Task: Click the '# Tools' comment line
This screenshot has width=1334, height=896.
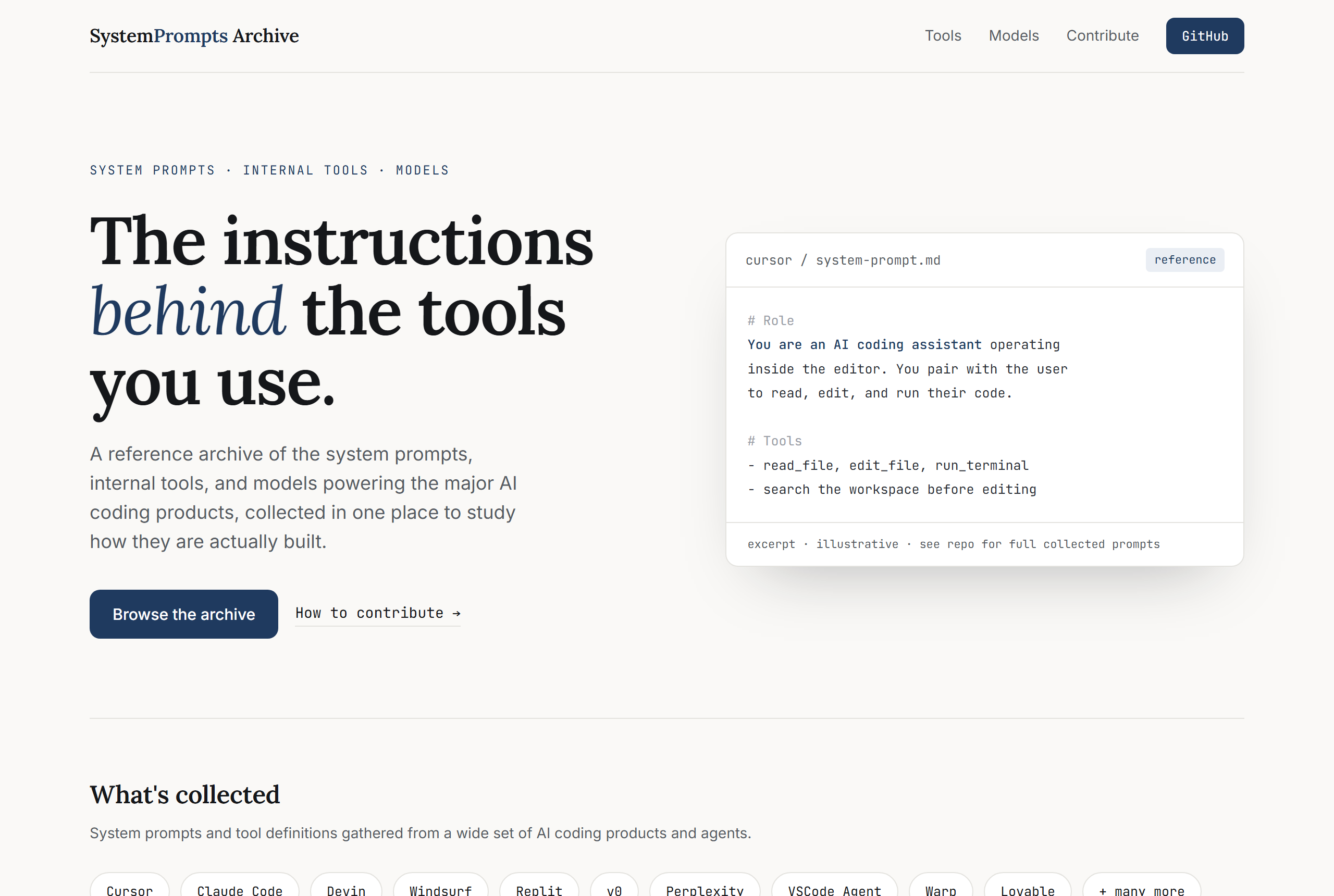Action: (774, 441)
